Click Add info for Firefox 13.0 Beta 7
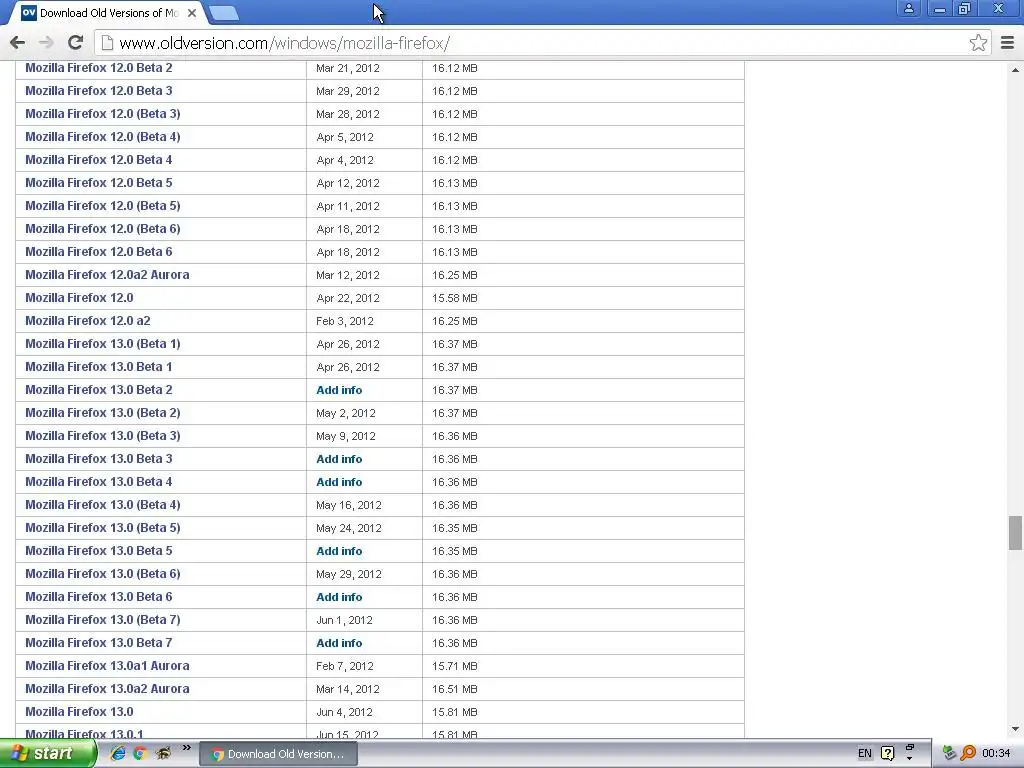1024x768 pixels. click(x=339, y=643)
